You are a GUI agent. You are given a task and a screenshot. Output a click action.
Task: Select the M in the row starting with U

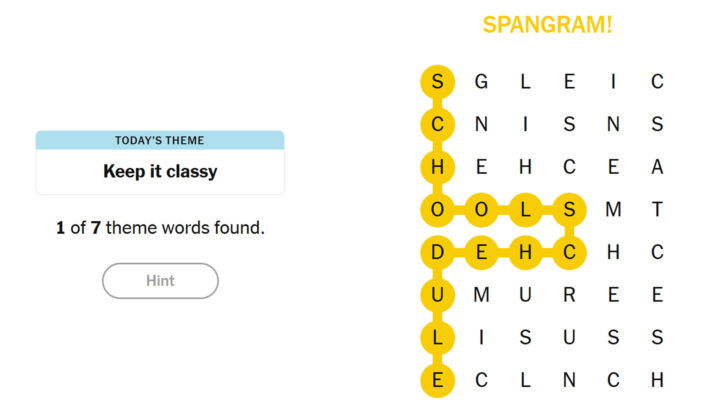481,295
